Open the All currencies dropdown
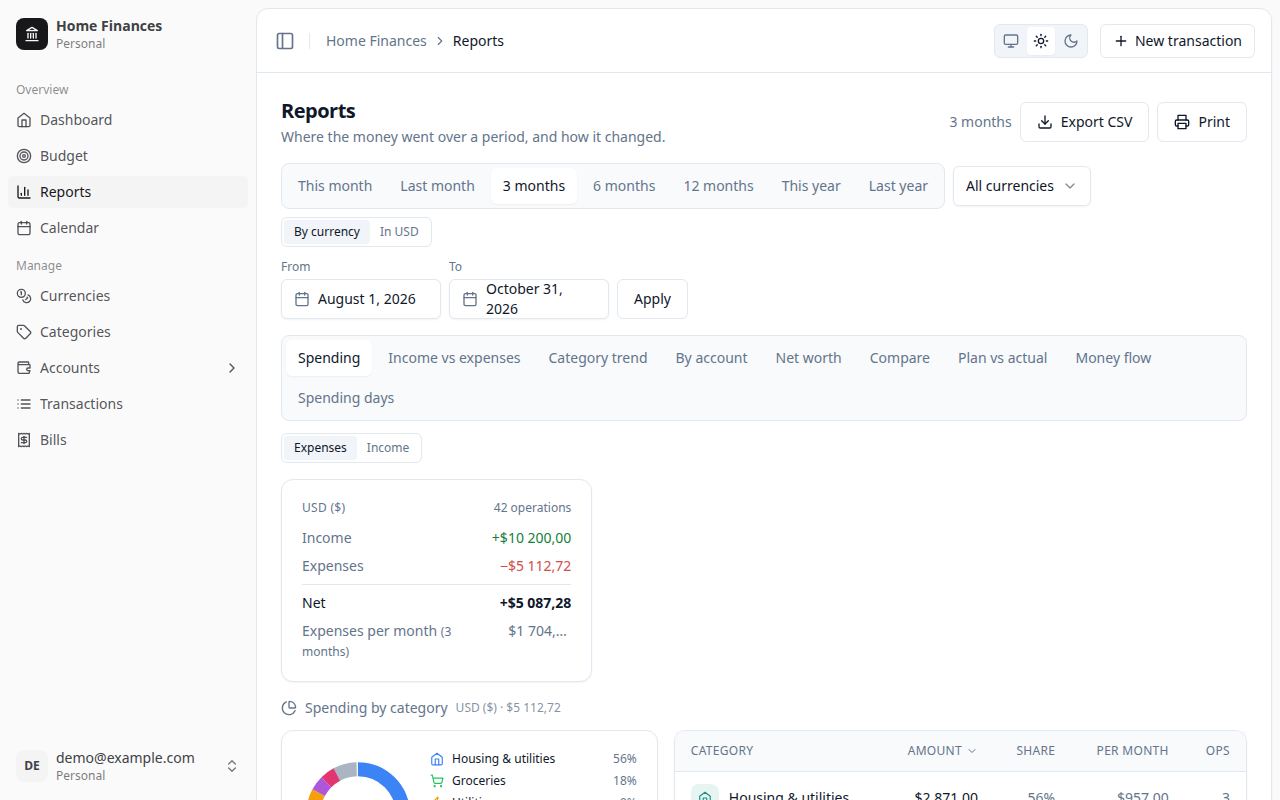Screen dimensions: 1280x800 click(1021, 186)
